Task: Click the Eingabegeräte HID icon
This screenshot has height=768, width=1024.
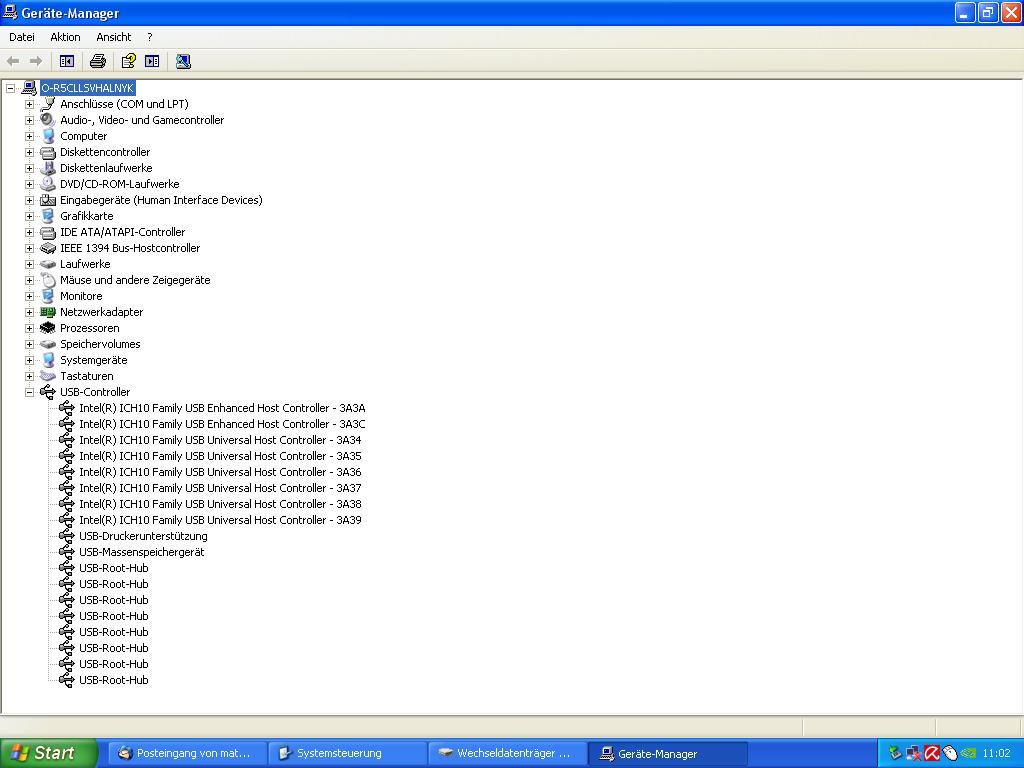Action: (x=48, y=200)
